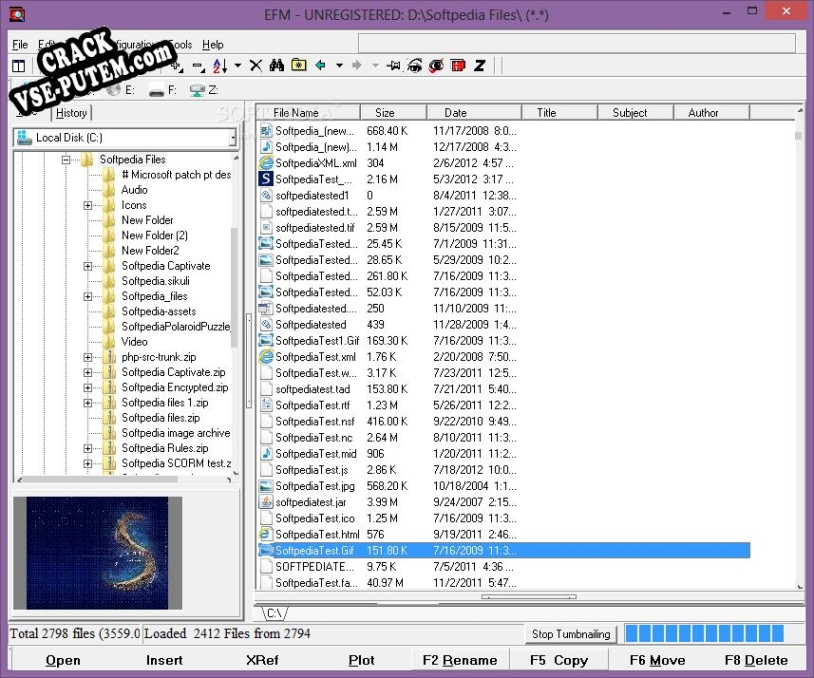The image size is (814, 678).
Task: Click the F5 Copy button
Action: pyautogui.click(x=559, y=660)
